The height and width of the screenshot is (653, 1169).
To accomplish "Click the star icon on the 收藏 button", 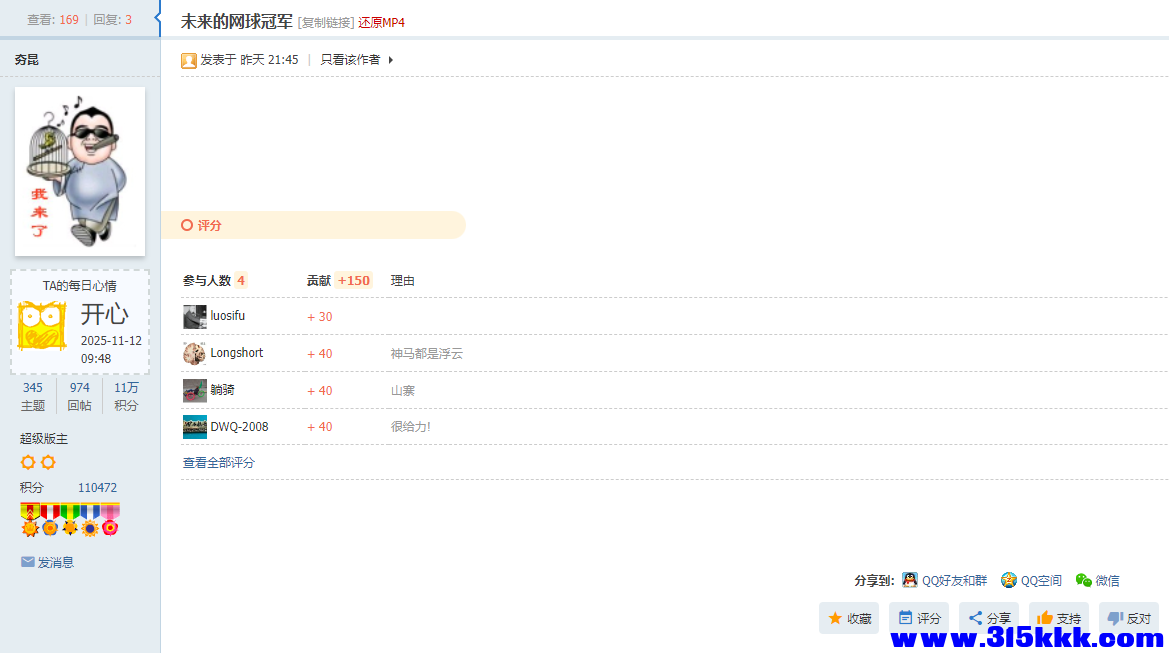I will [832, 618].
